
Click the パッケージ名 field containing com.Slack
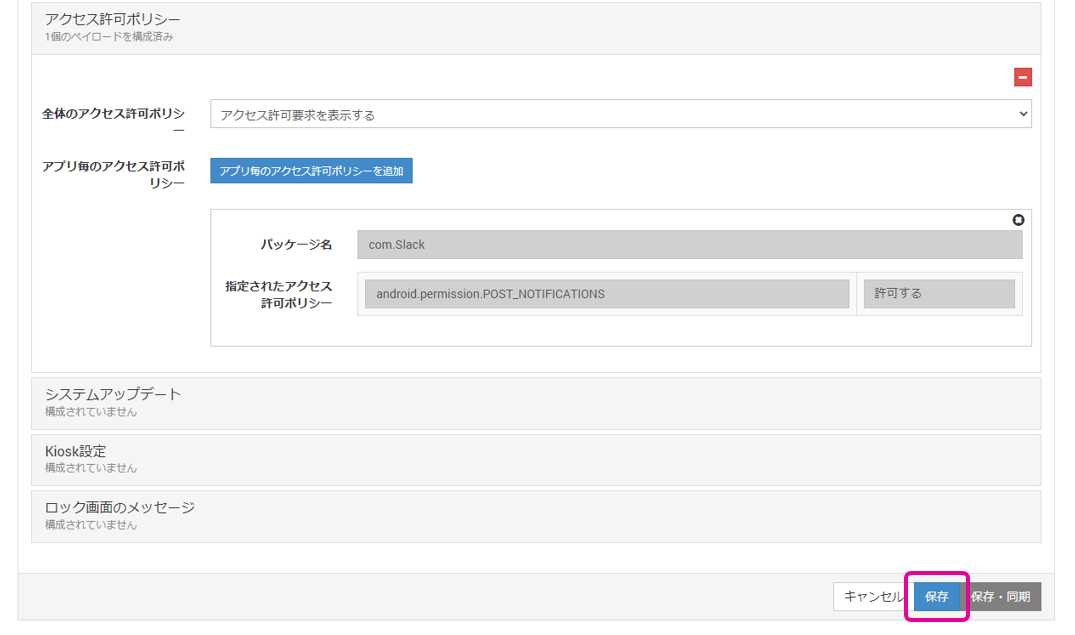click(689, 245)
